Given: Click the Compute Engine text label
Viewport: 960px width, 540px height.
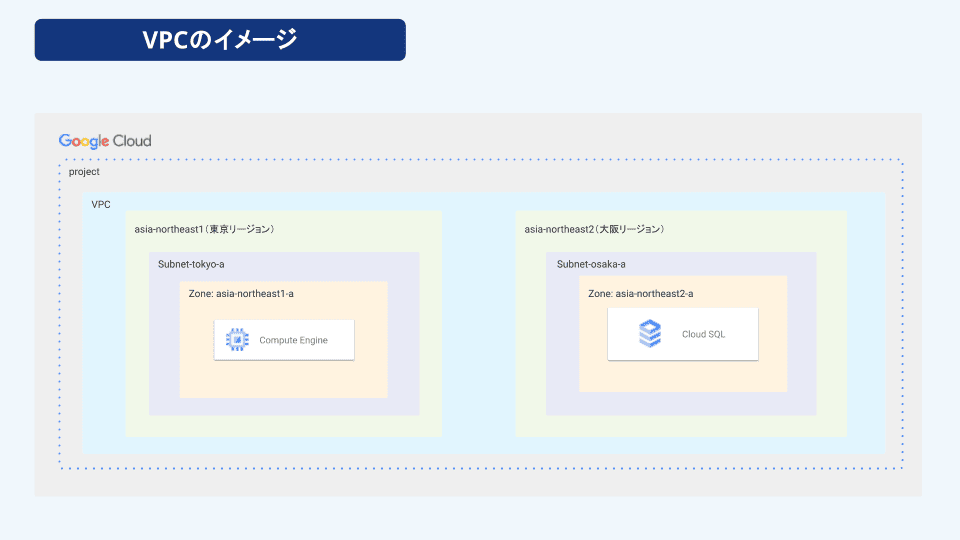Looking at the screenshot, I should pos(293,341).
